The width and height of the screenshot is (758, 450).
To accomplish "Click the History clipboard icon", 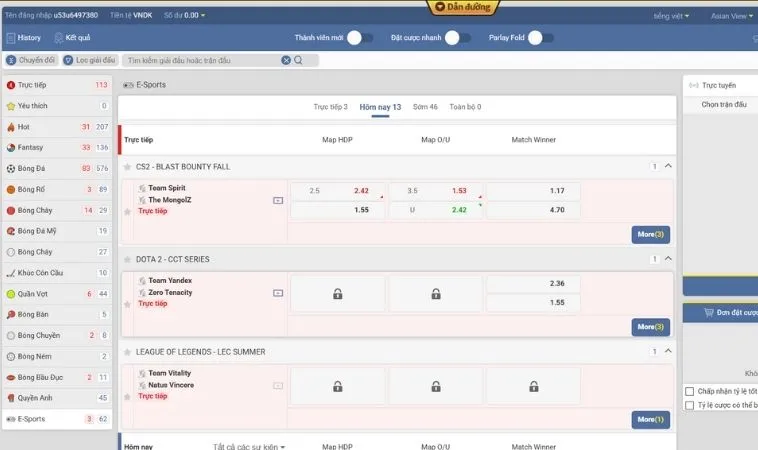I will (9, 38).
